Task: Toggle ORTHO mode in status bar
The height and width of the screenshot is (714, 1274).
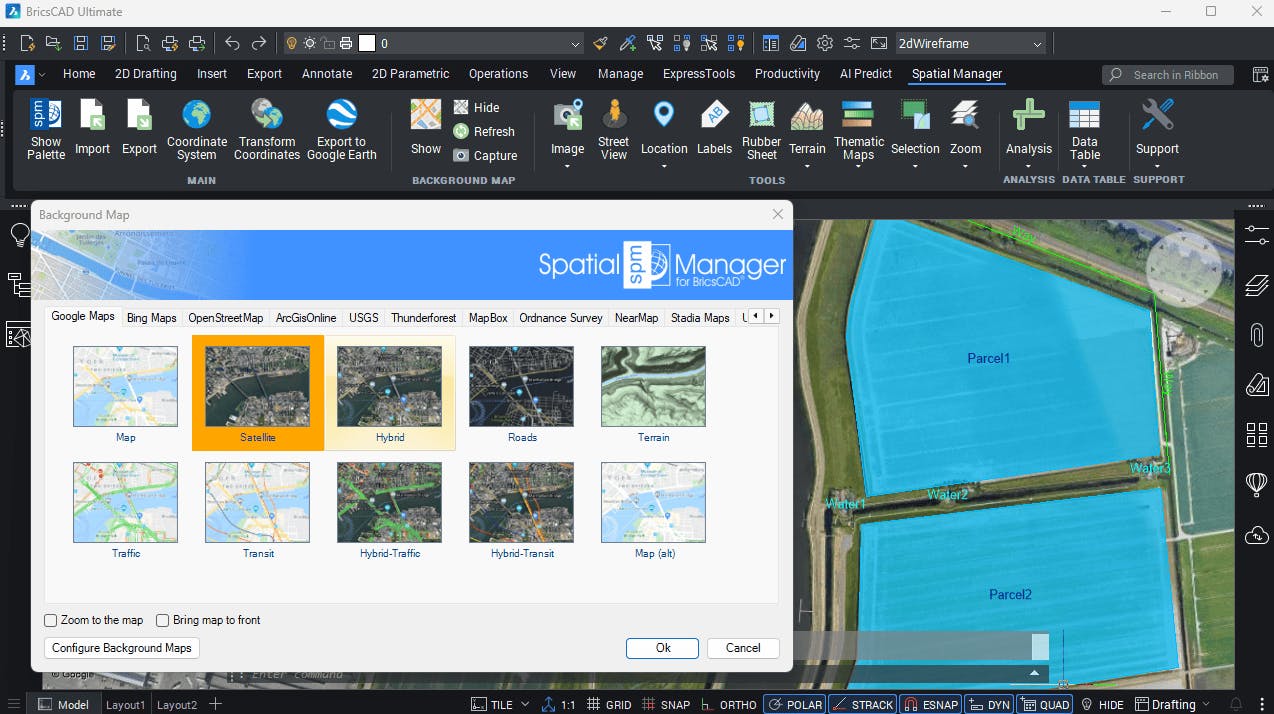Action: 728,704
